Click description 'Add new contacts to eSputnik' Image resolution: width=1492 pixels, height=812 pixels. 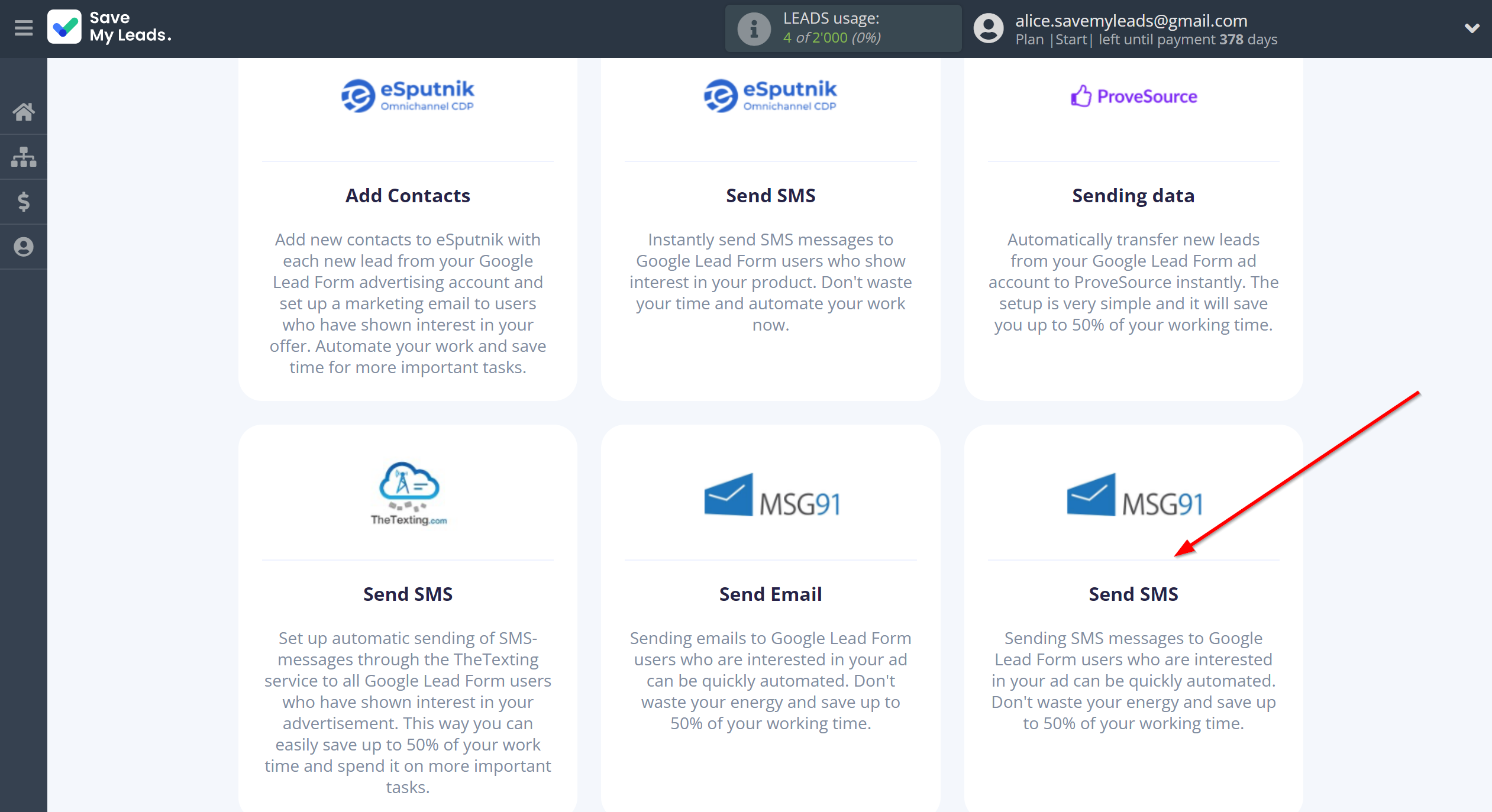(x=408, y=303)
